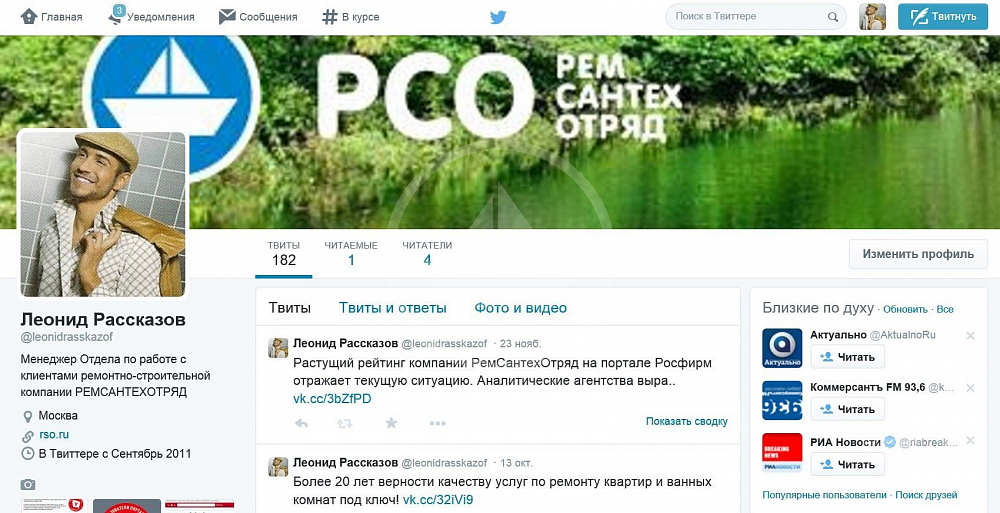The width and height of the screenshot is (1000, 513).
Task: Switch to Фото и видео tab
Action: tap(520, 308)
